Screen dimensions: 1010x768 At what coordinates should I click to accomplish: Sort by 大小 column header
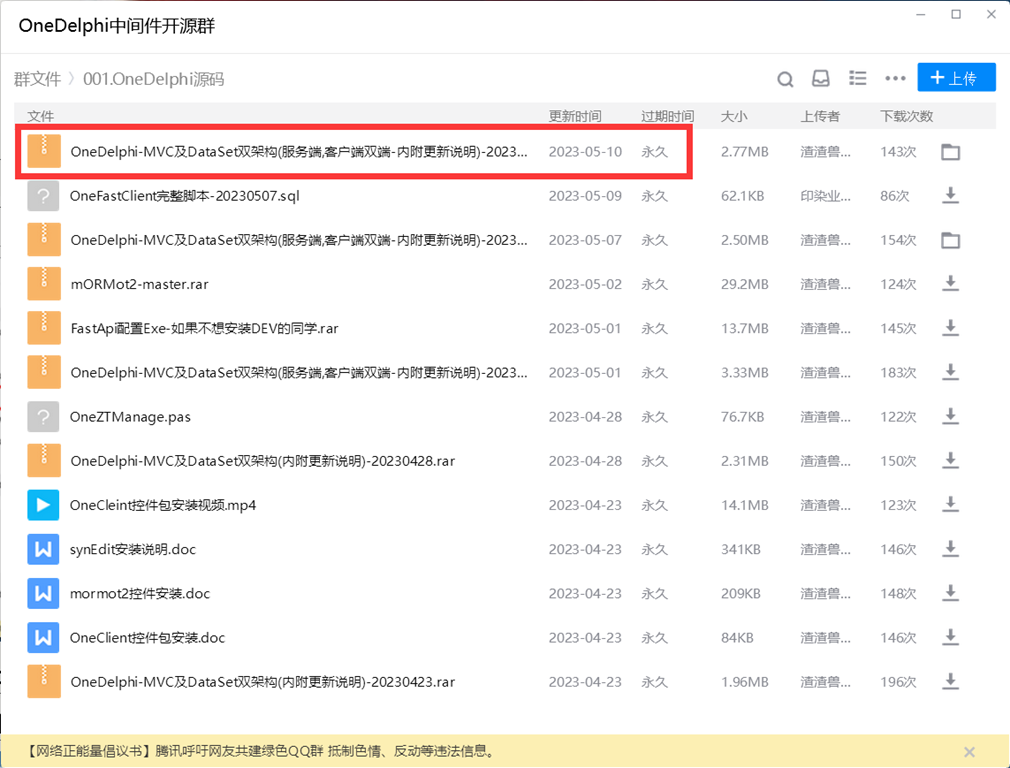734,116
